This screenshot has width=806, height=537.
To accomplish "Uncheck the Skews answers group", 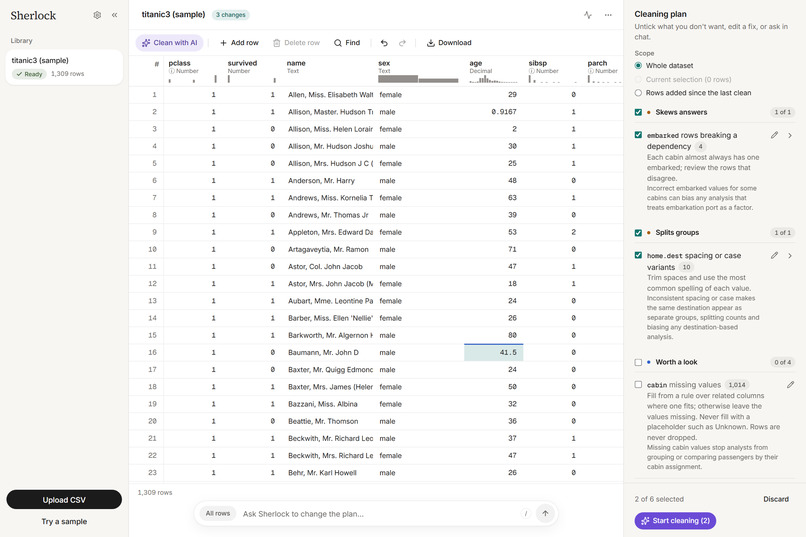I will click(638, 112).
